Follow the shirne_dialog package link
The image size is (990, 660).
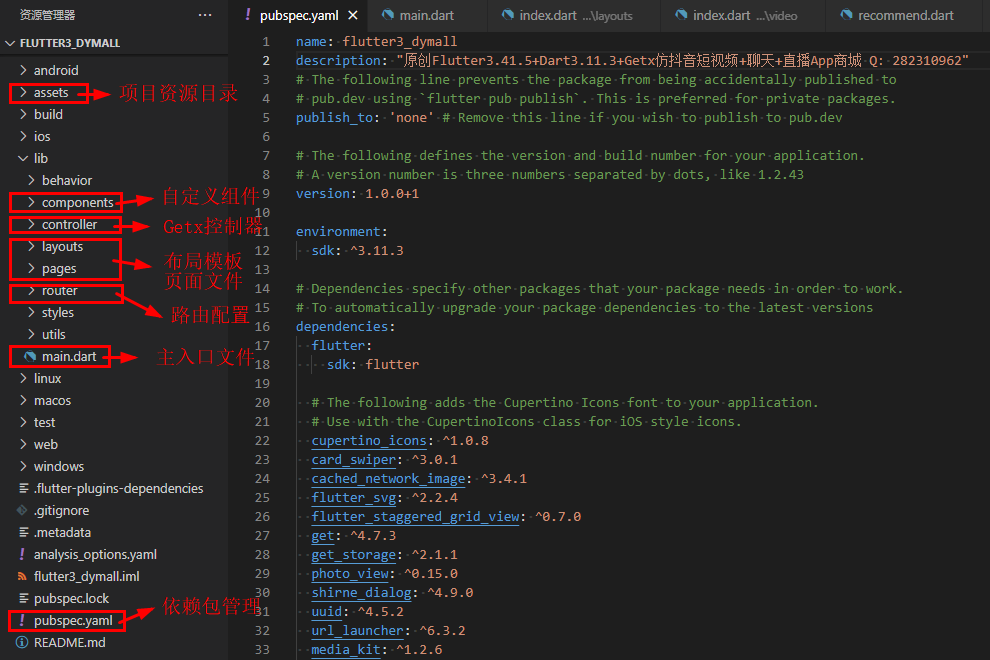(x=361, y=592)
